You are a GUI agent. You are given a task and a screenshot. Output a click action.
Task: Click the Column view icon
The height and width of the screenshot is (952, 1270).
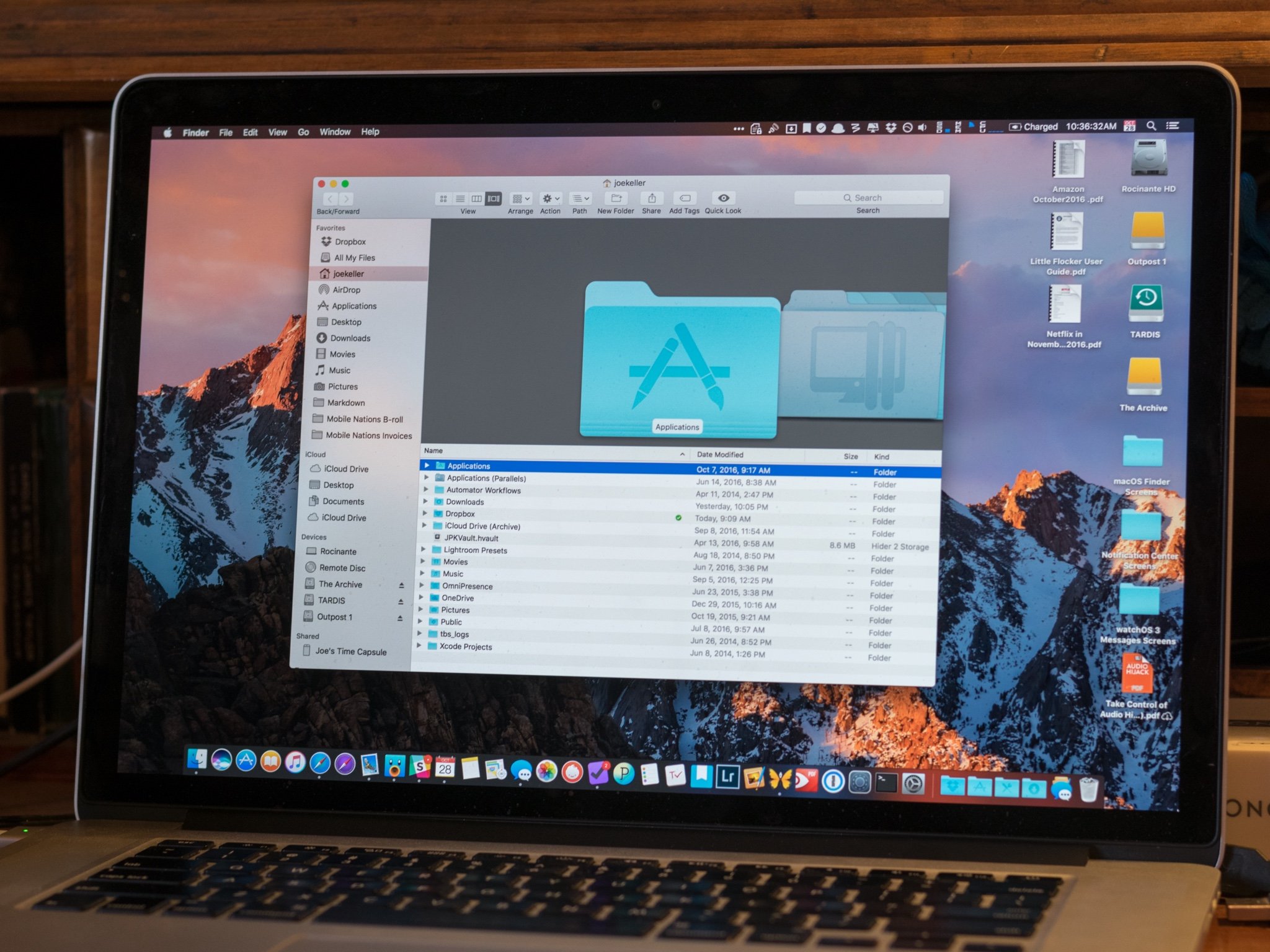pos(475,200)
